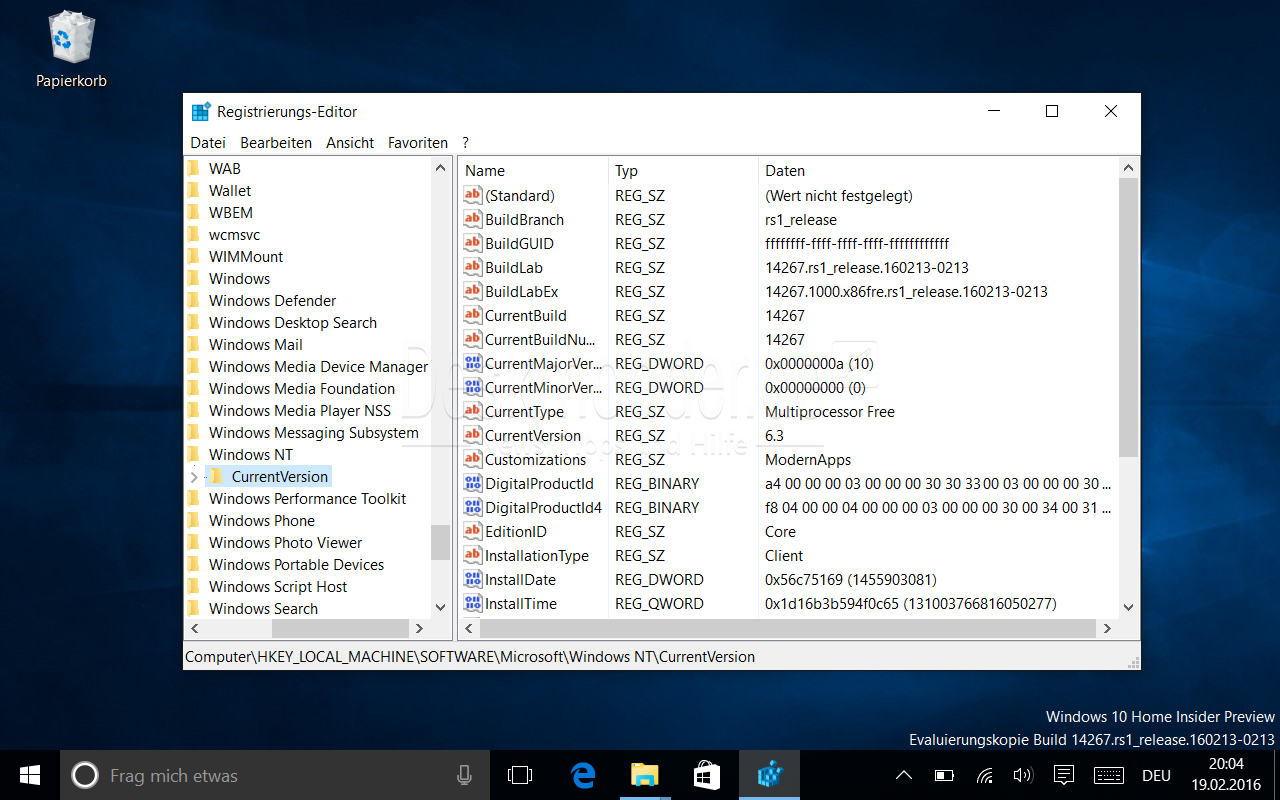
Task: Click the WIMMount folder icon
Action: click(193, 257)
